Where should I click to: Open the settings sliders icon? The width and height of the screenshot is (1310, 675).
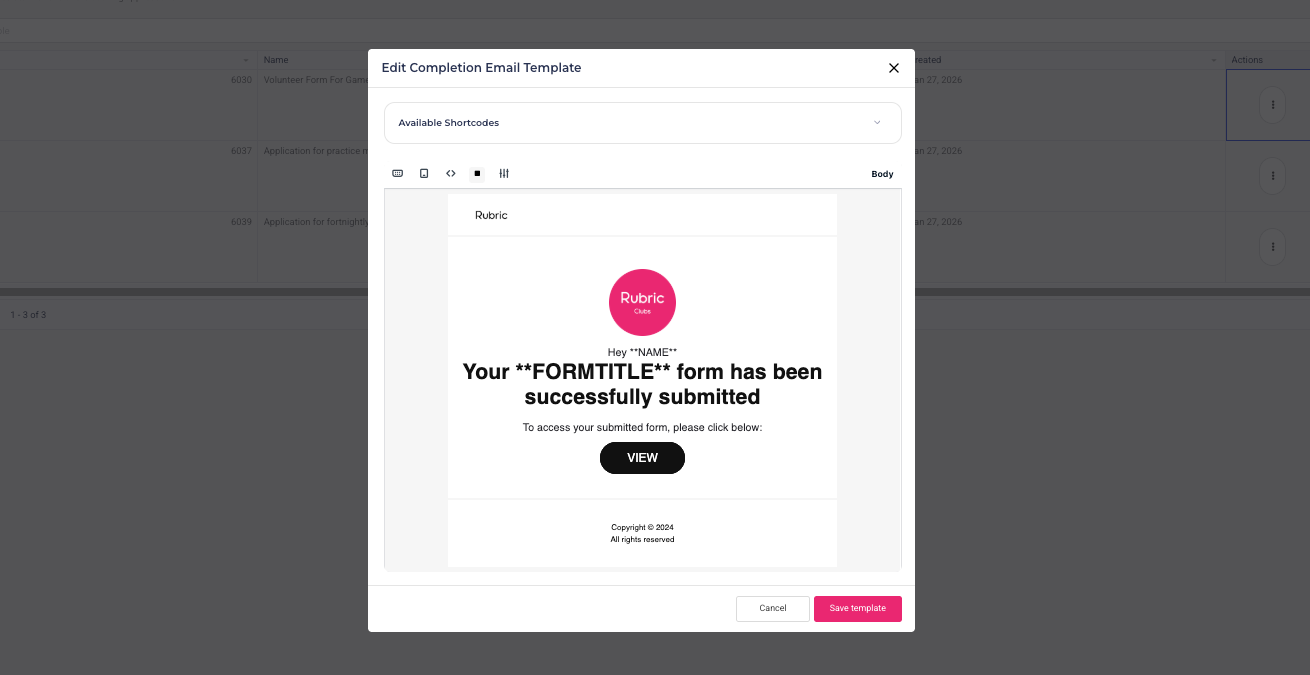point(504,174)
